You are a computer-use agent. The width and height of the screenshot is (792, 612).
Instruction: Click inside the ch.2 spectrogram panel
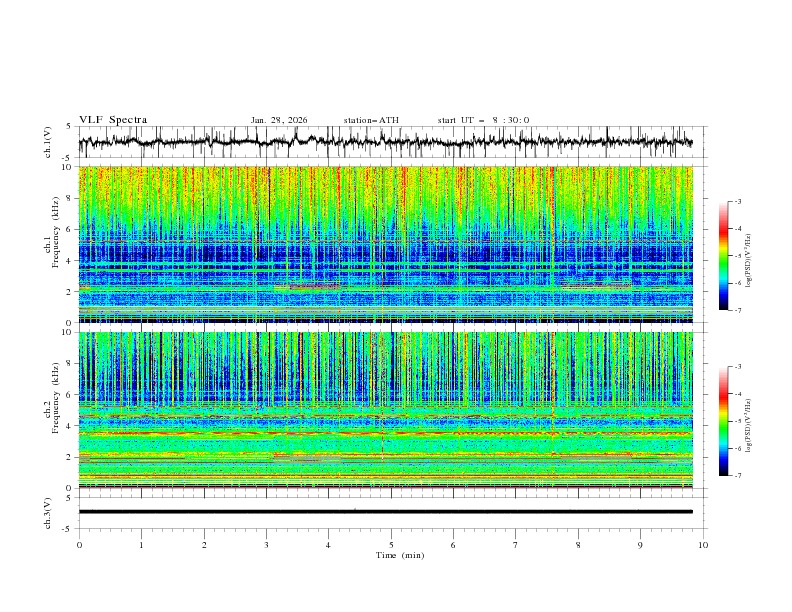[x=391, y=409]
